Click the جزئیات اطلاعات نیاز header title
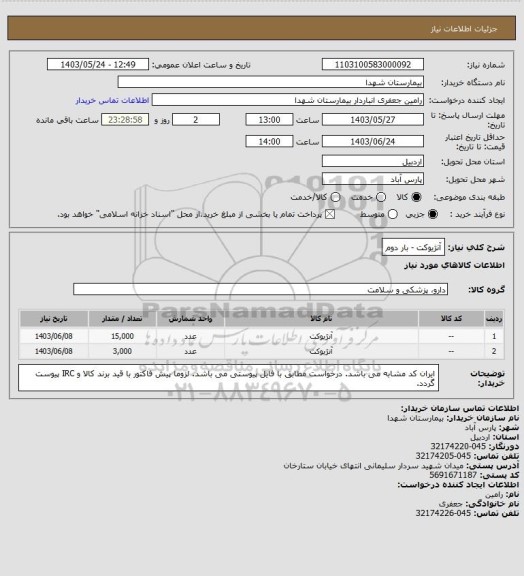 click(464, 29)
